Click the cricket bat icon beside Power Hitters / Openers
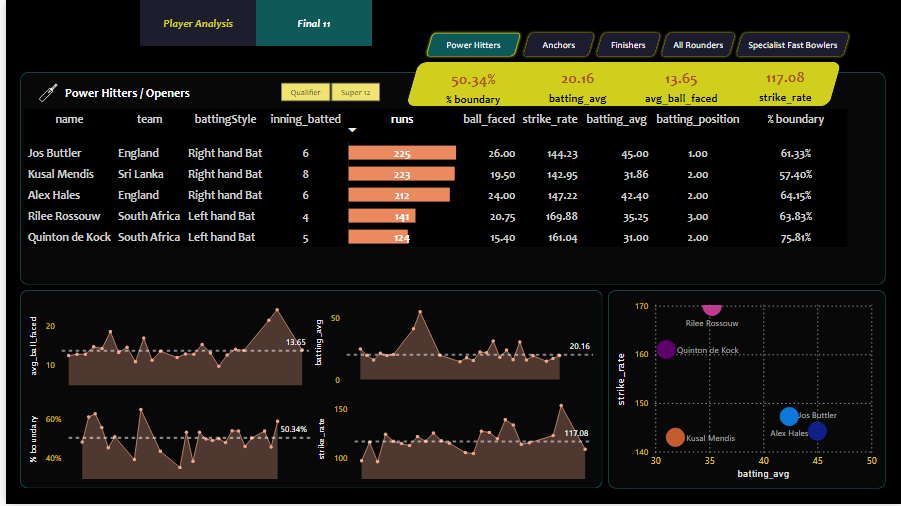901x506 pixels. (46, 93)
